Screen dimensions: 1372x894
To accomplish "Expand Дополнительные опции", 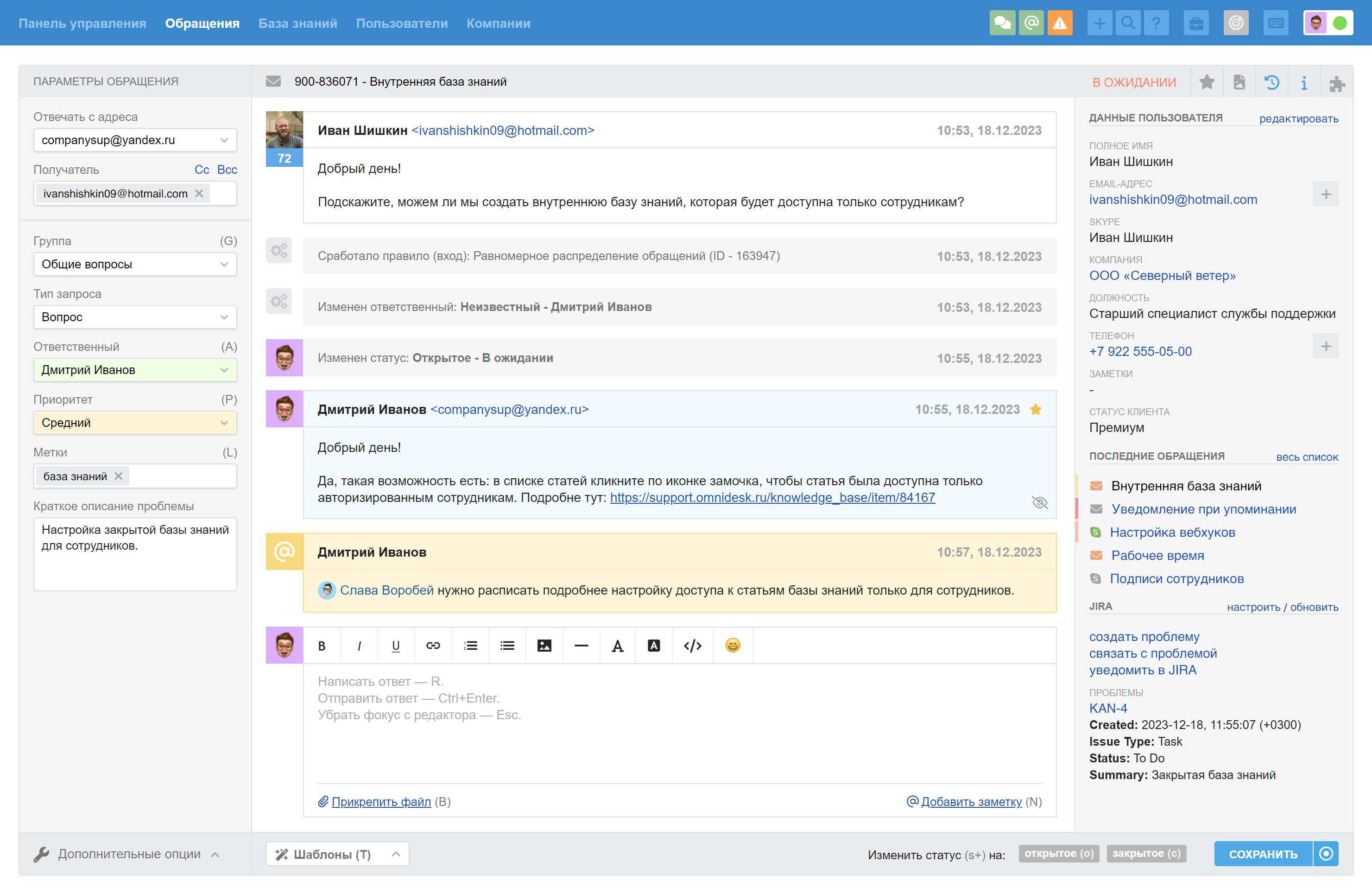I will (x=127, y=854).
